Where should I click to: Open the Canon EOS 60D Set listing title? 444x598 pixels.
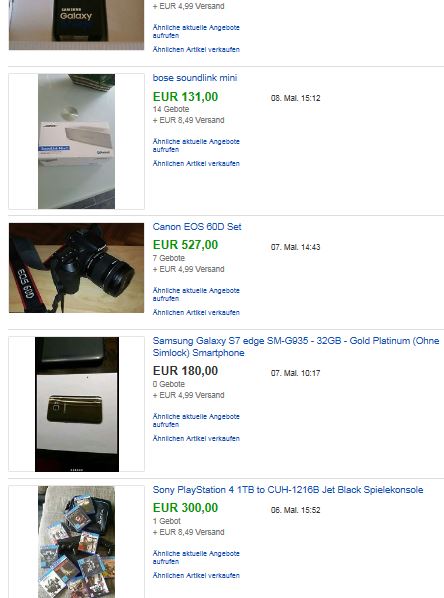click(x=197, y=227)
